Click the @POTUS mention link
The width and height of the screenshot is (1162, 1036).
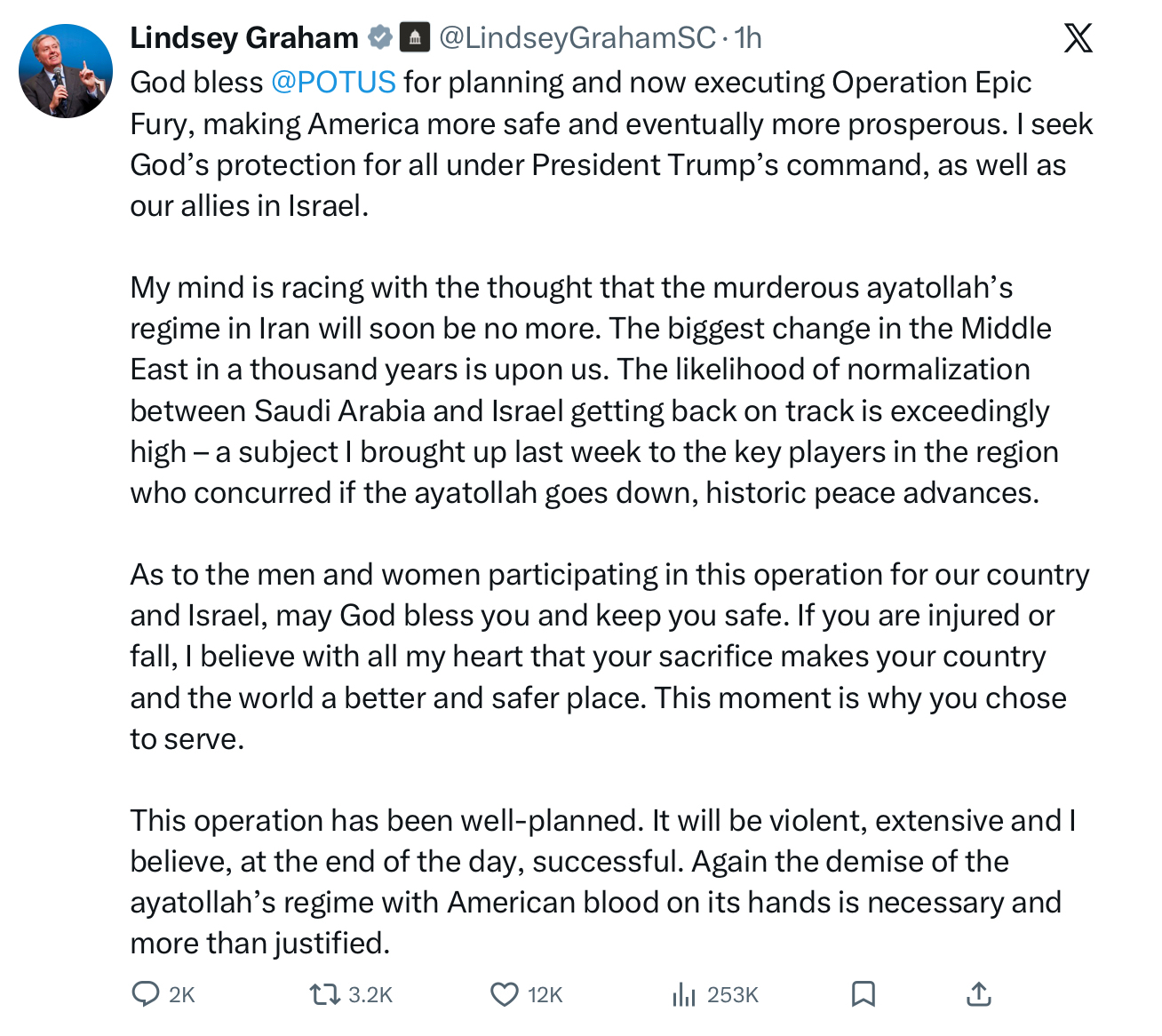pyautogui.click(x=333, y=82)
